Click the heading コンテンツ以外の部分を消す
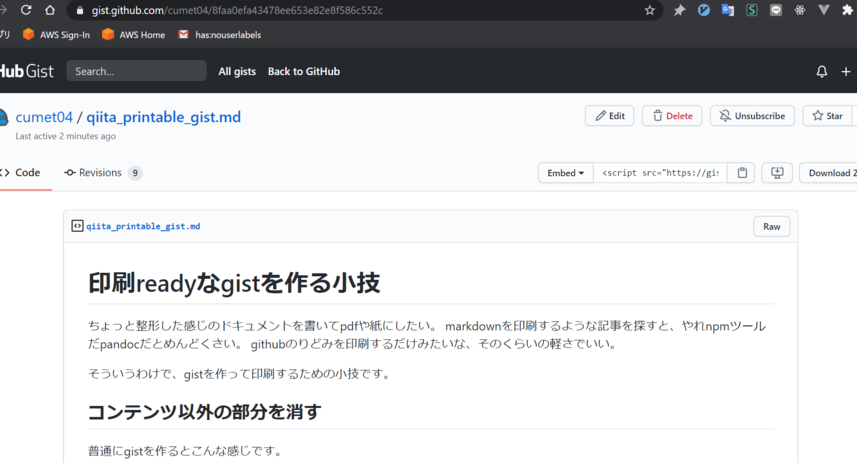The image size is (857, 463). (204, 412)
